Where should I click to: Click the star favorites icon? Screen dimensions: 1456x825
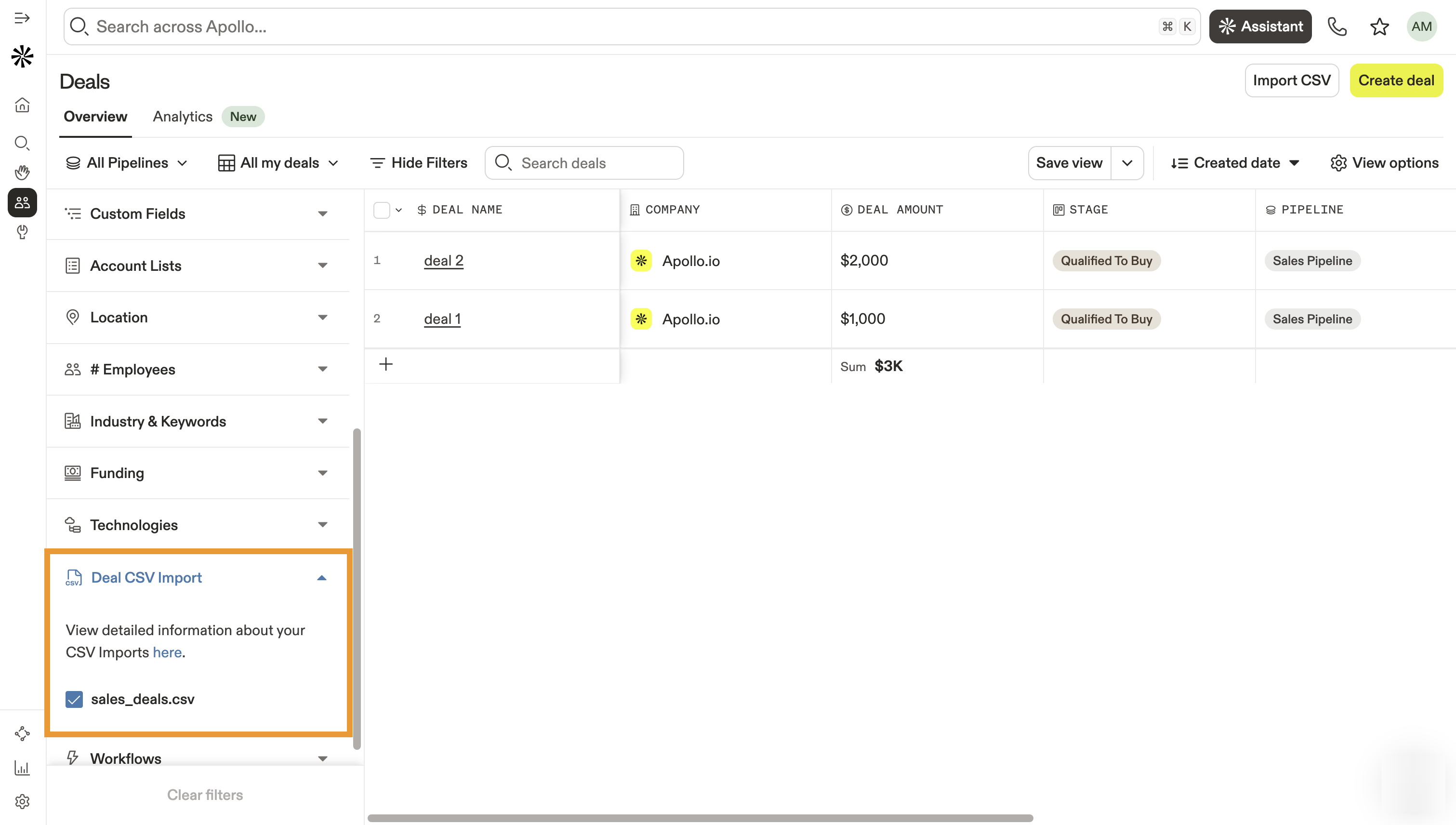1379,27
